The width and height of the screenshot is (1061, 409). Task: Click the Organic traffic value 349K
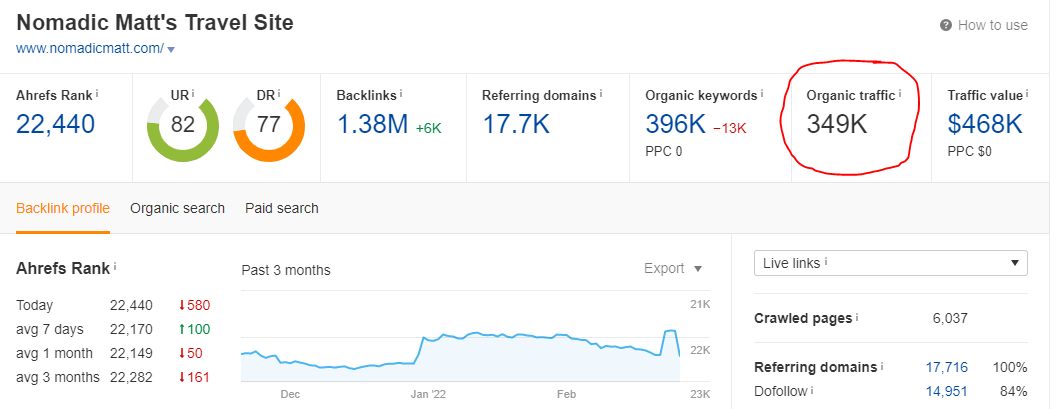pos(836,125)
